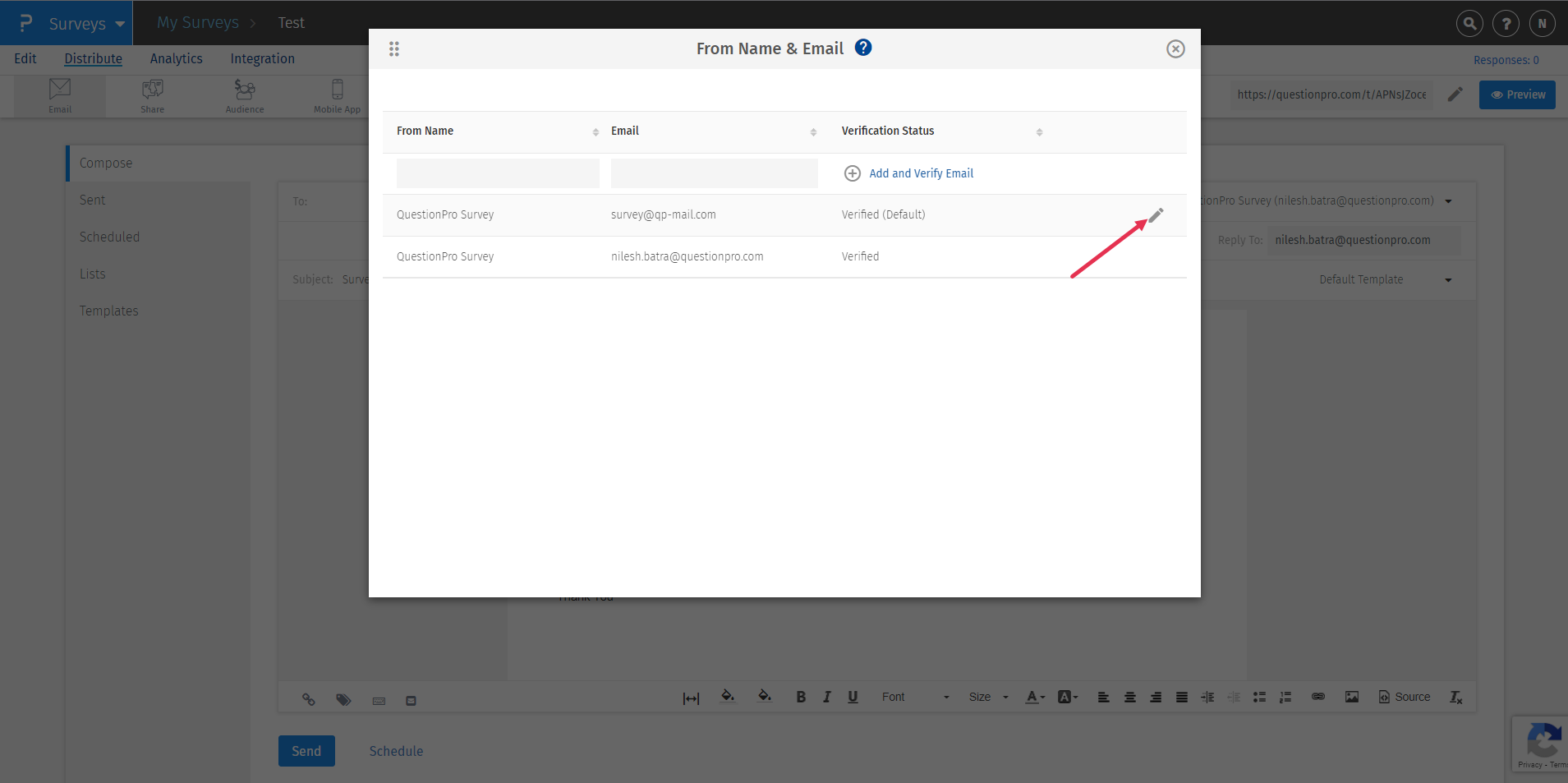This screenshot has width=1568, height=783.
Task: Open the Share distribution icon
Action: (x=152, y=94)
